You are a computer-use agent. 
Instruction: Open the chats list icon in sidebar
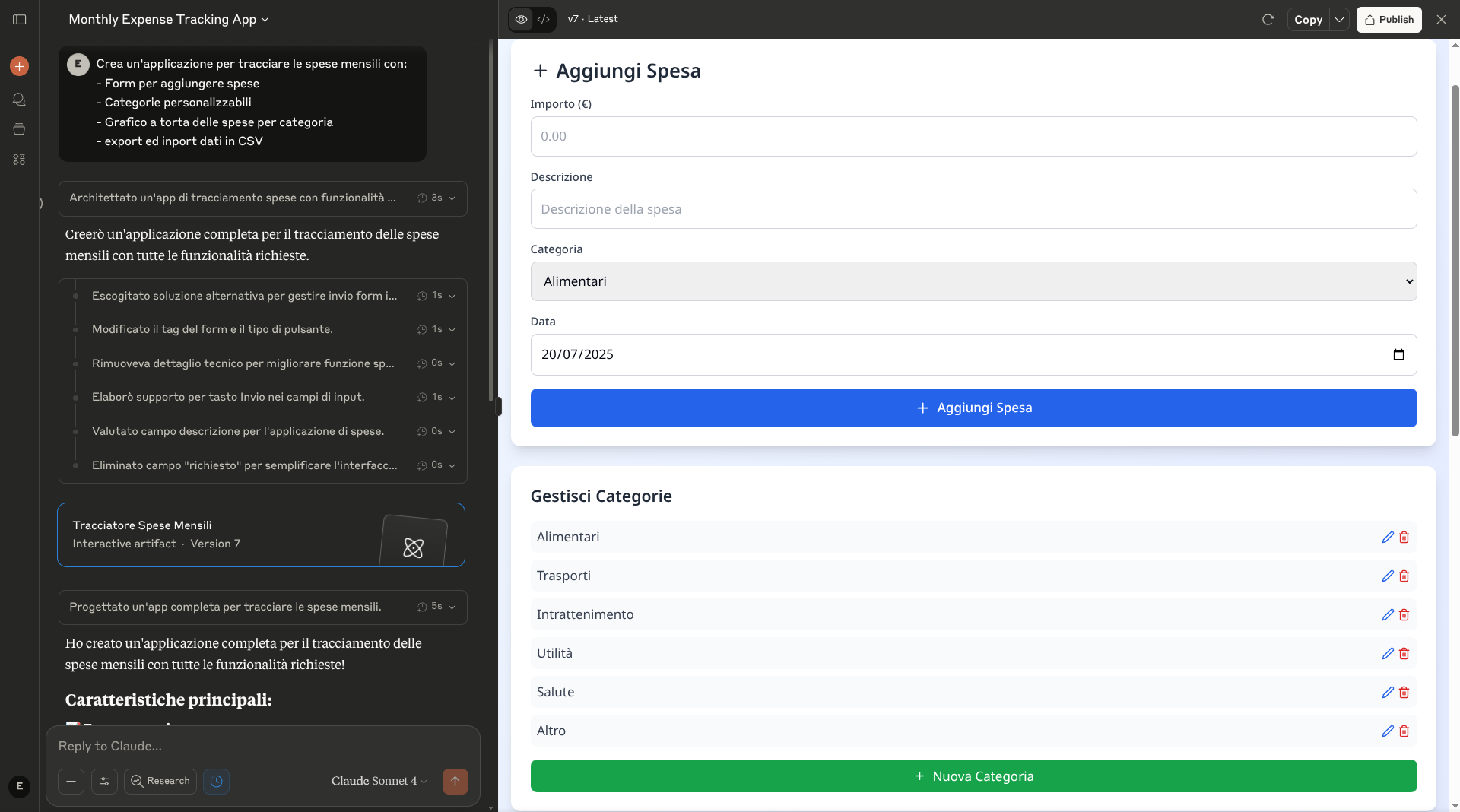[x=20, y=100]
